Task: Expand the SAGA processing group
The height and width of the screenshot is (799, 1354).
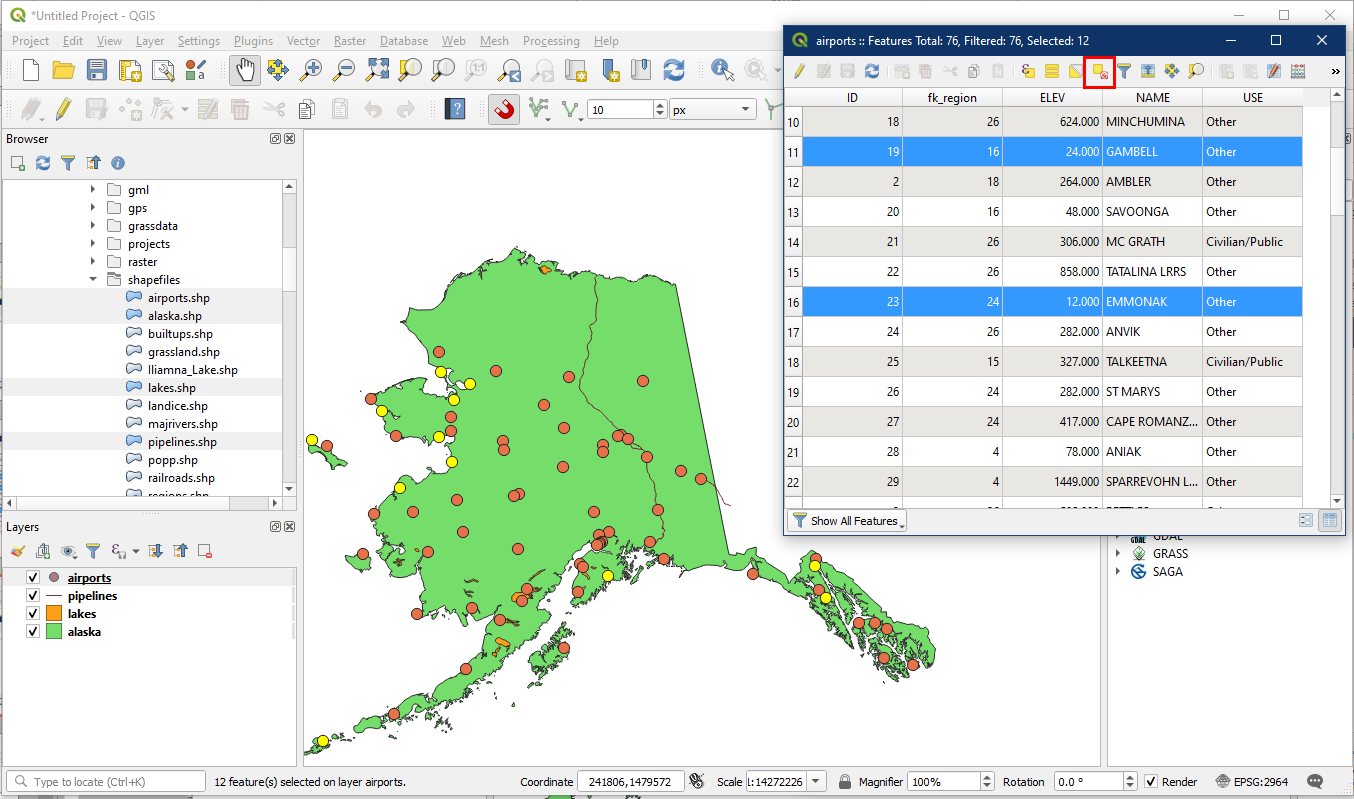Action: point(1117,572)
